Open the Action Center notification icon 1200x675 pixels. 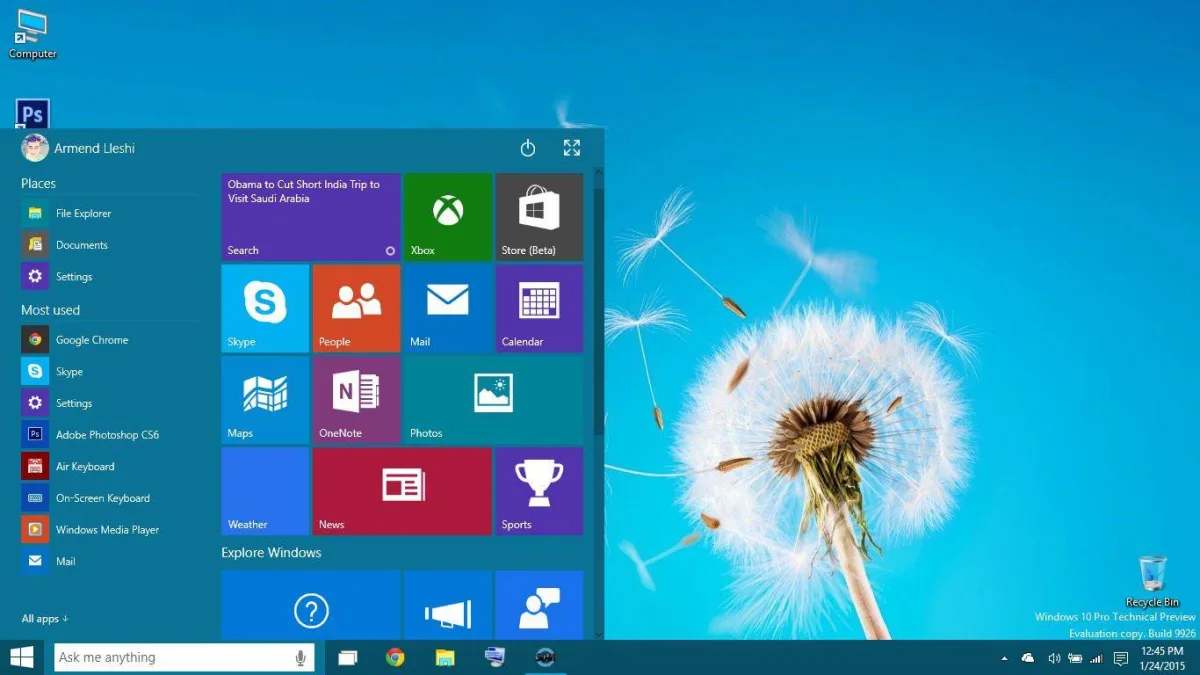pos(1119,657)
